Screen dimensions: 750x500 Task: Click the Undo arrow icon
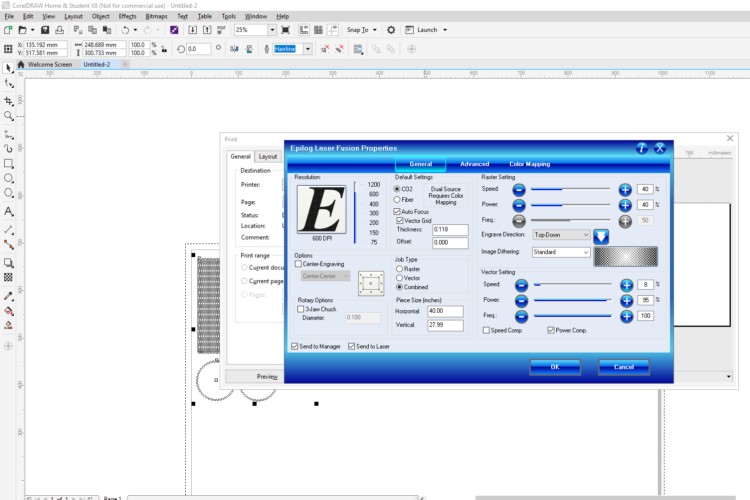(125, 30)
